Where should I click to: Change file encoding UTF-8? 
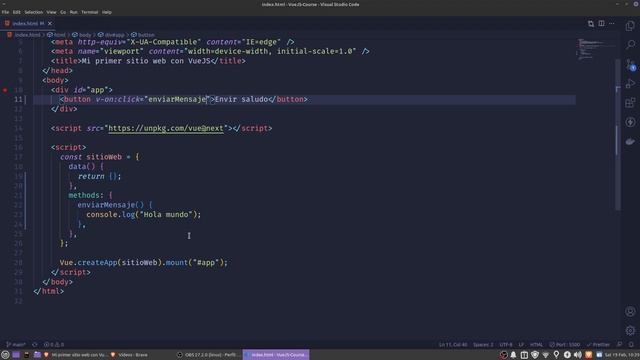pyautogui.click(x=506, y=344)
